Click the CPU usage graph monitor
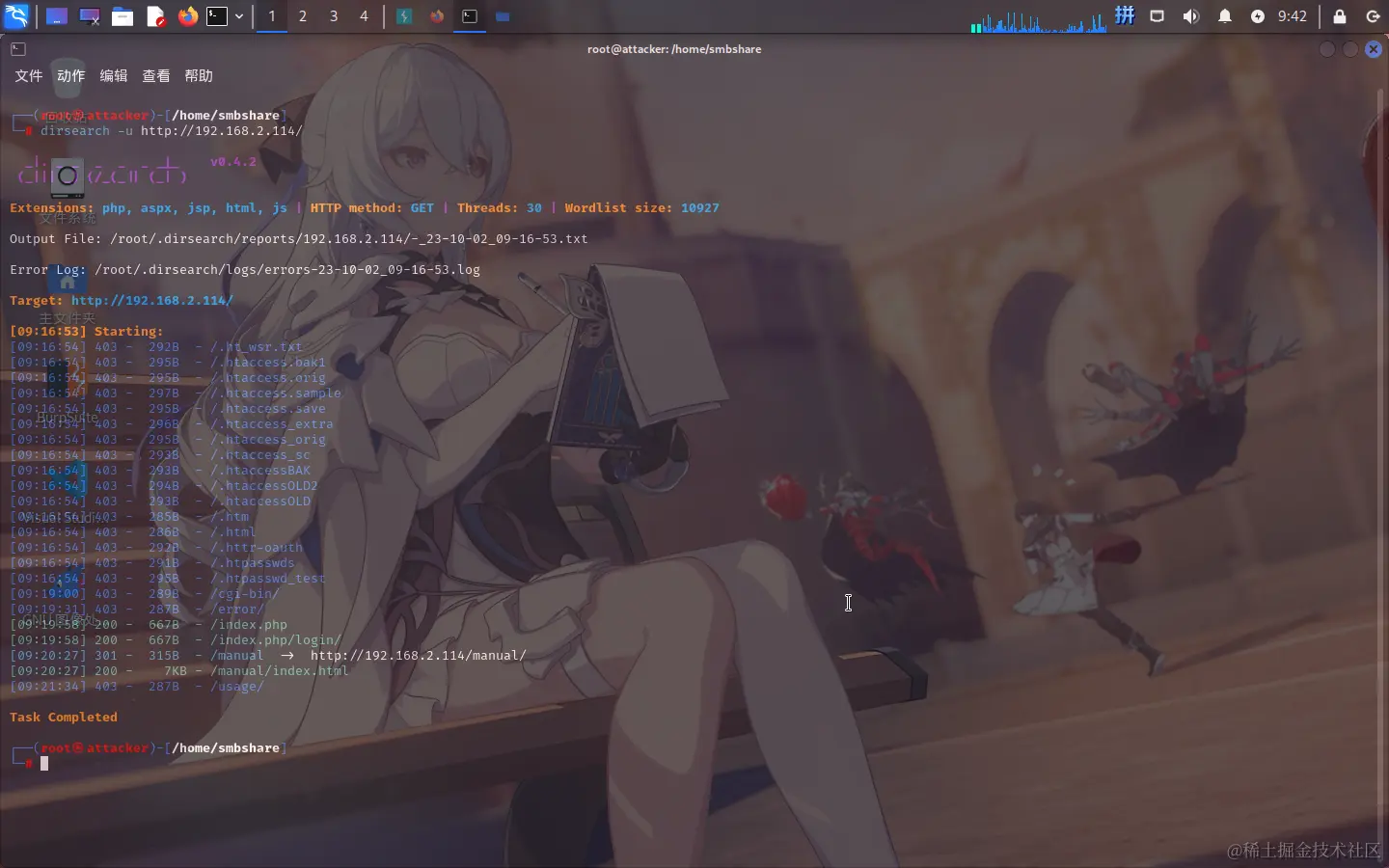 point(1038,19)
